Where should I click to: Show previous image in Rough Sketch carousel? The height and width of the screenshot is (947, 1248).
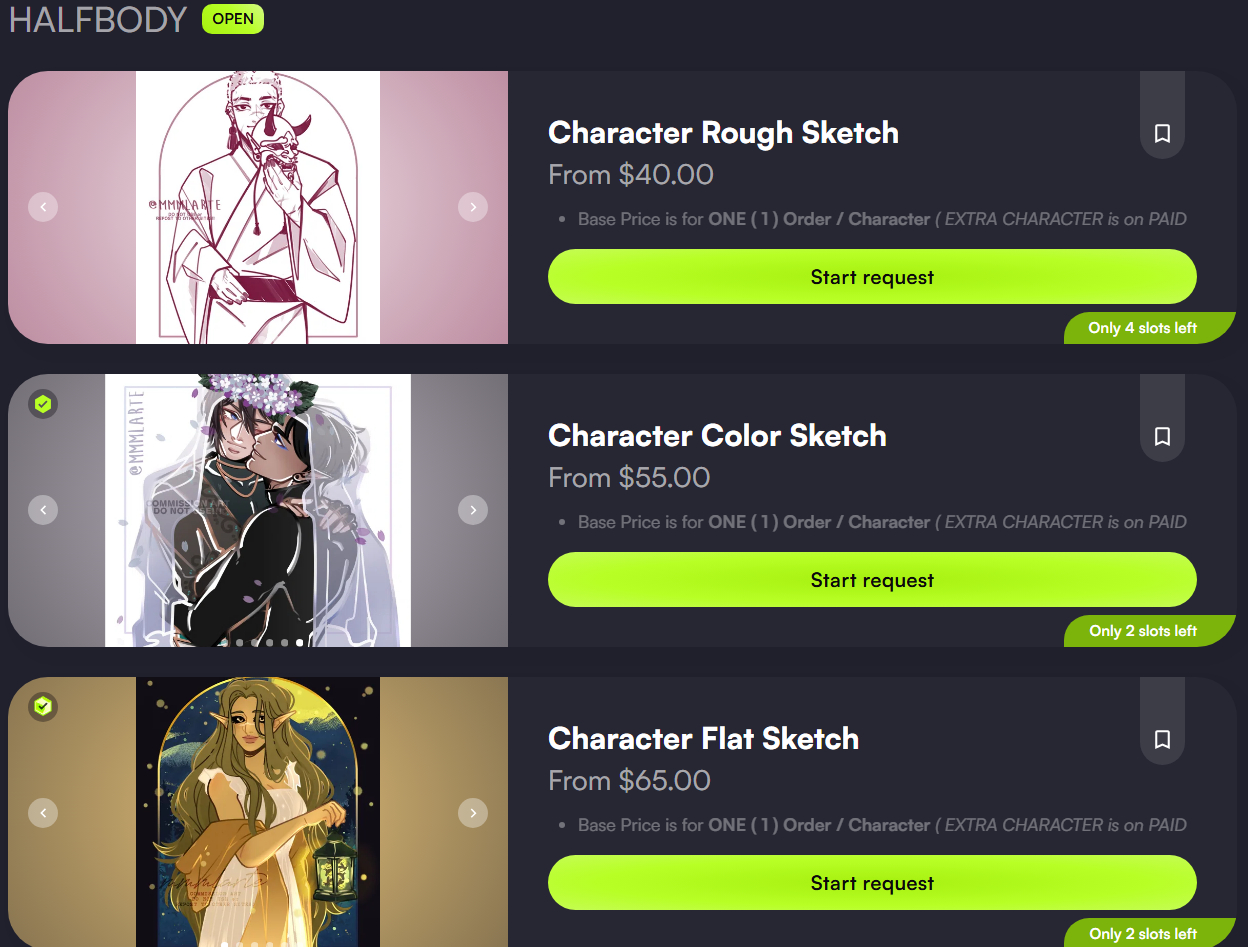coord(43,207)
